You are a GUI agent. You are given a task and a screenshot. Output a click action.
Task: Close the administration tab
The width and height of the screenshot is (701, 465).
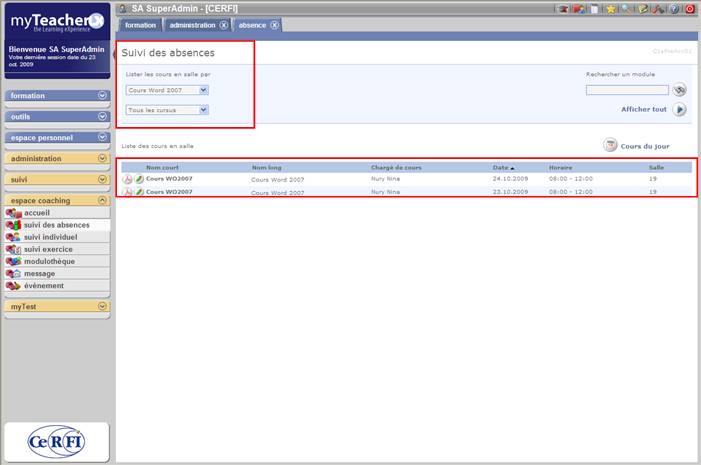(223, 25)
